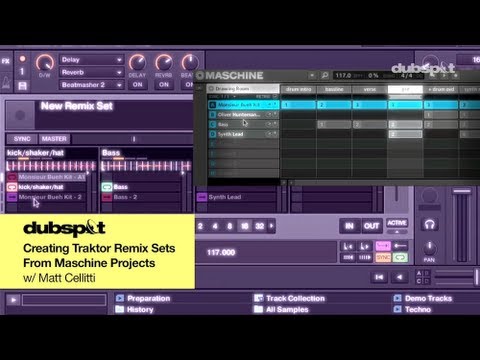
Task: Toggle the orange SYNC button in loop panel
Action: (x=383, y=258)
